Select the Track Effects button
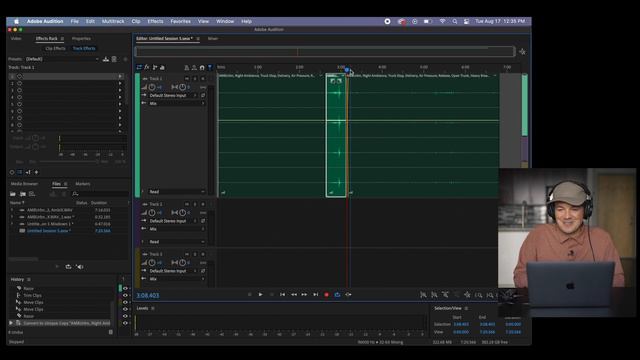The width and height of the screenshot is (640, 360). coord(84,48)
